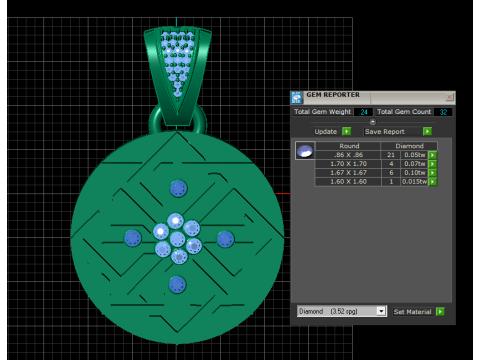This screenshot has height=360, width=480.
Task: Click the '.86 X .86' size cell
Action: tap(348, 155)
